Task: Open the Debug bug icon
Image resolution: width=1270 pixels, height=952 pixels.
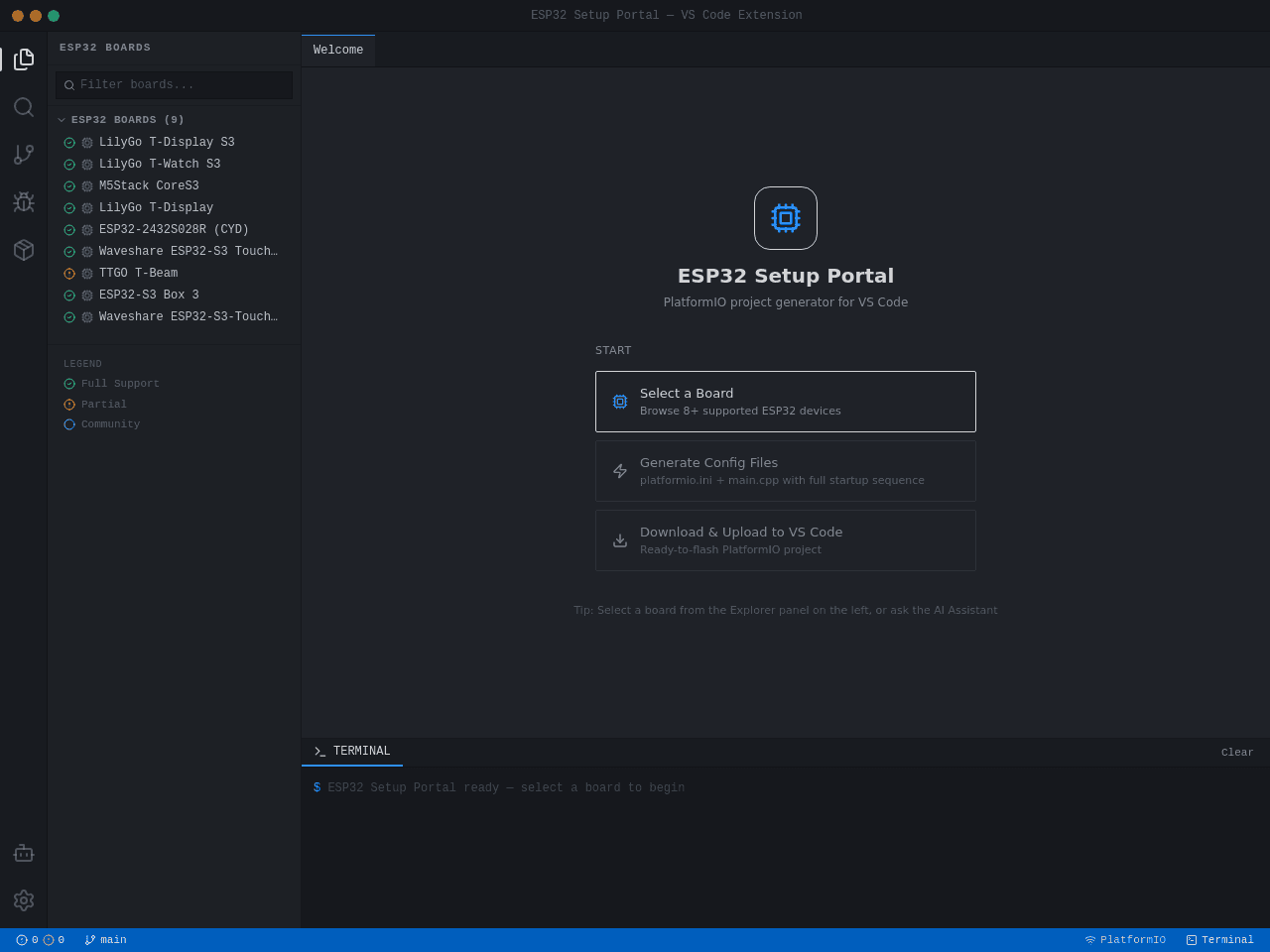Action: coord(24,202)
